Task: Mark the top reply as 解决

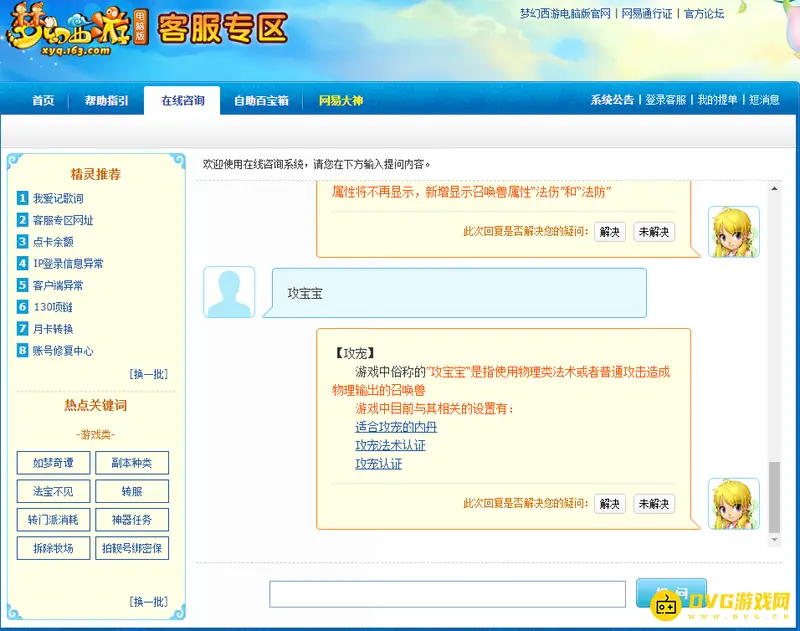Action: [x=610, y=232]
